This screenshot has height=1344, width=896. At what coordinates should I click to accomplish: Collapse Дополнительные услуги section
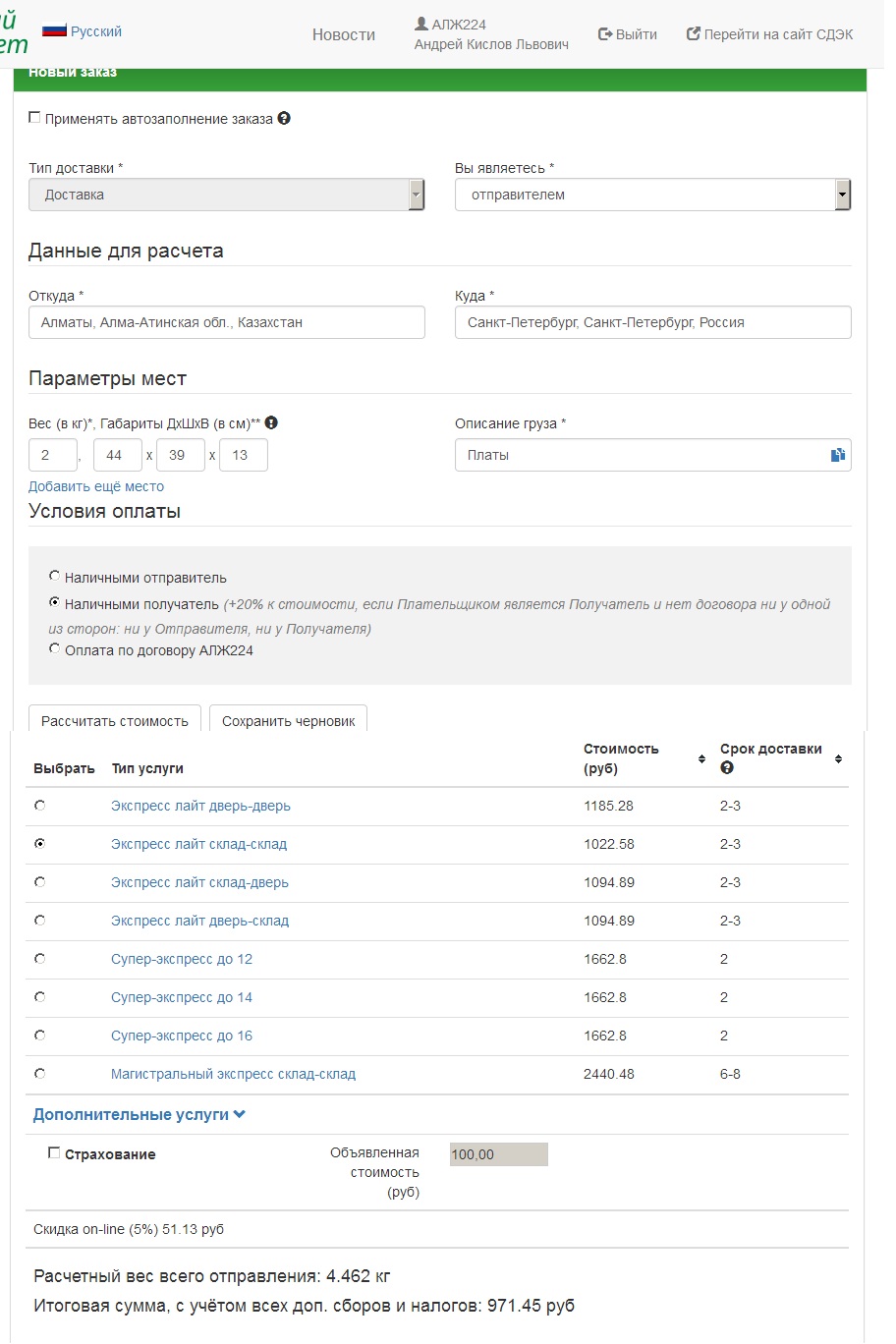pyautogui.click(x=140, y=1115)
